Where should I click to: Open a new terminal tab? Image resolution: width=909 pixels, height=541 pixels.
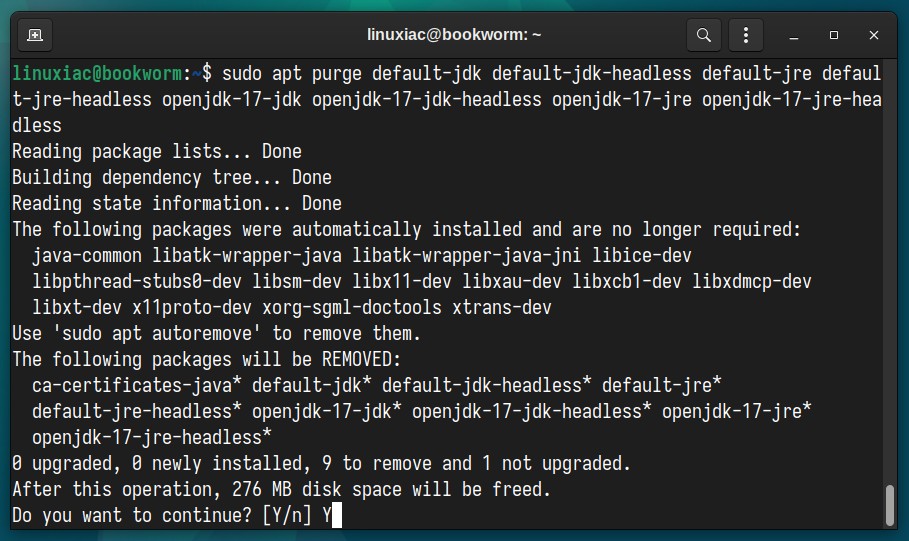(35, 35)
